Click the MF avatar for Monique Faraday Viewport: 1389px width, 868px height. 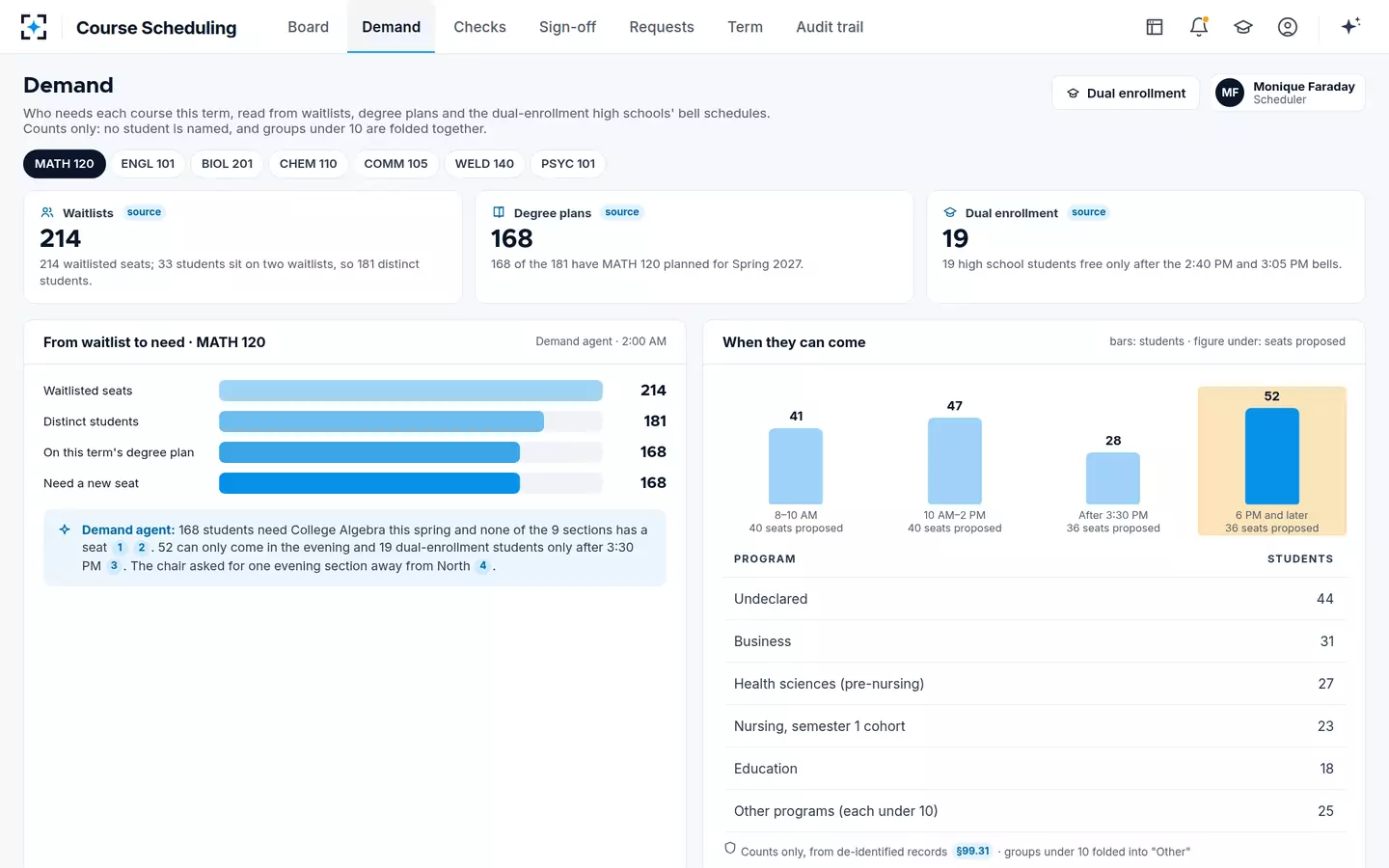(1230, 93)
